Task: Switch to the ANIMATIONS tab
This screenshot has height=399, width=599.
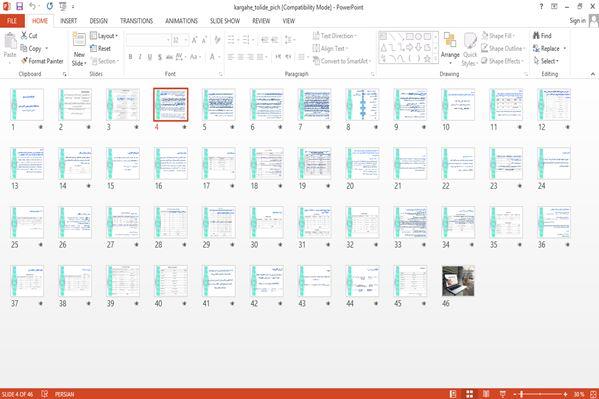Action: click(x=181, y=21)
